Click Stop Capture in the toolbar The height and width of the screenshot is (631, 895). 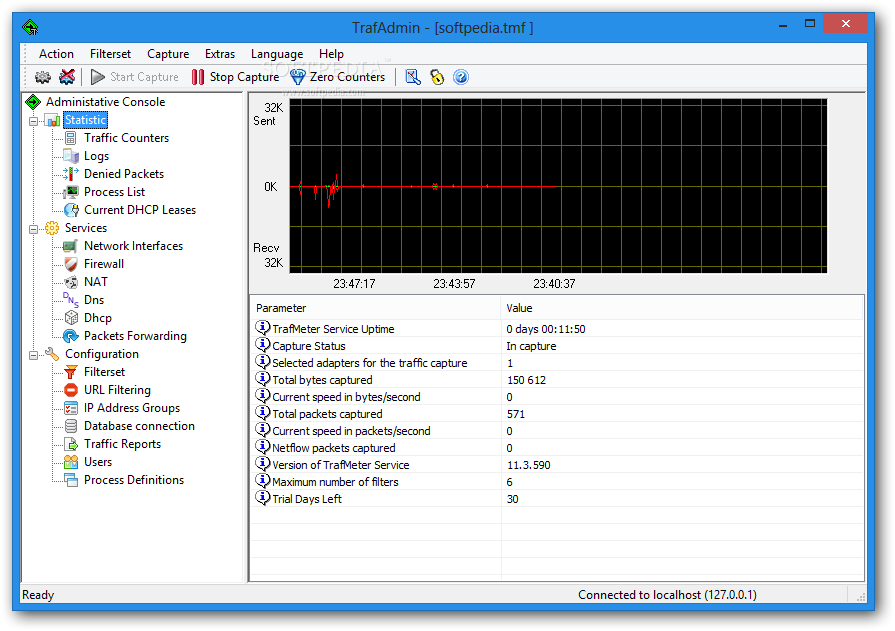click(x=235, y=77)
